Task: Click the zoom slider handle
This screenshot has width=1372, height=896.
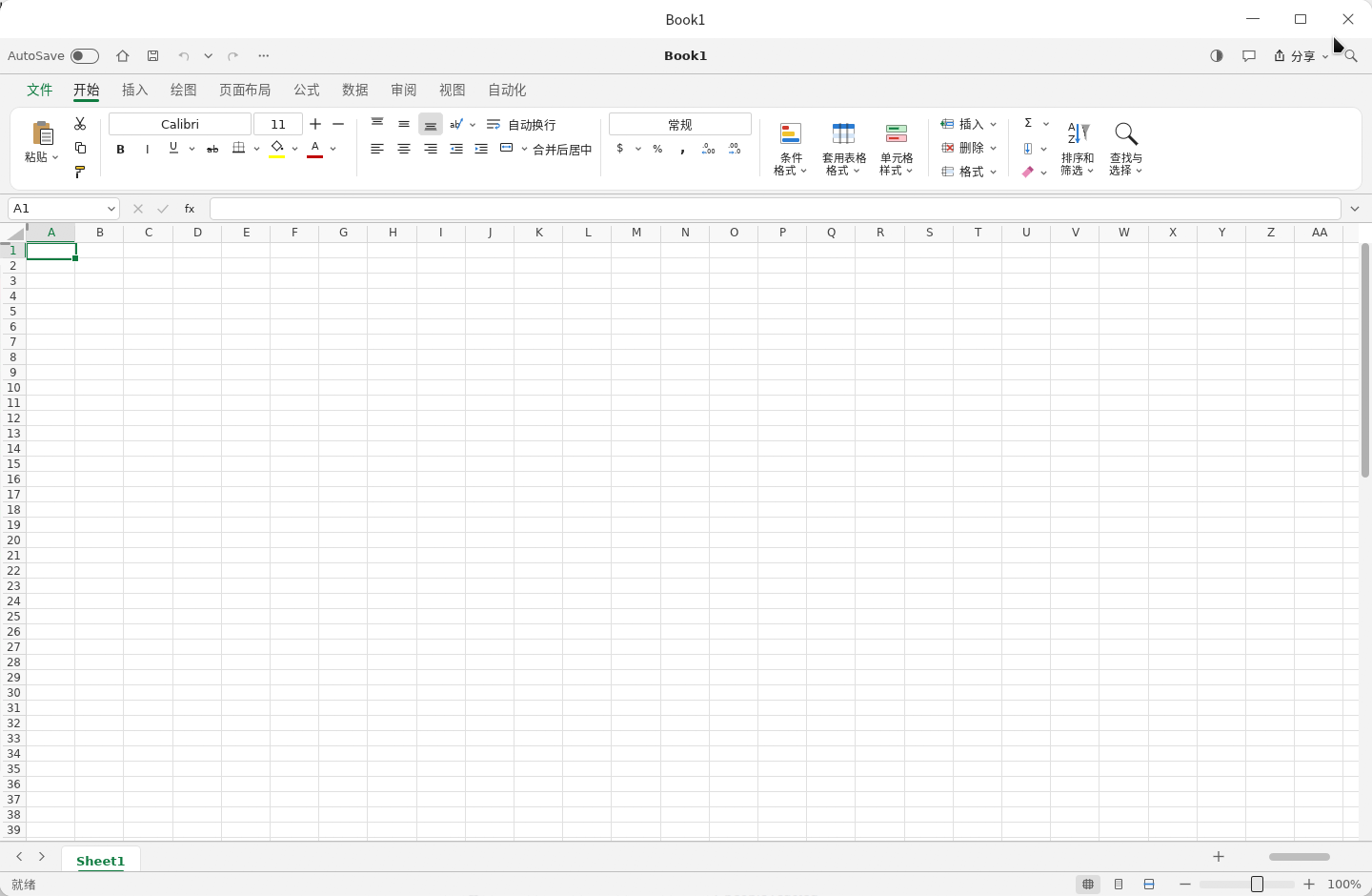Action: pos(1257,885)
